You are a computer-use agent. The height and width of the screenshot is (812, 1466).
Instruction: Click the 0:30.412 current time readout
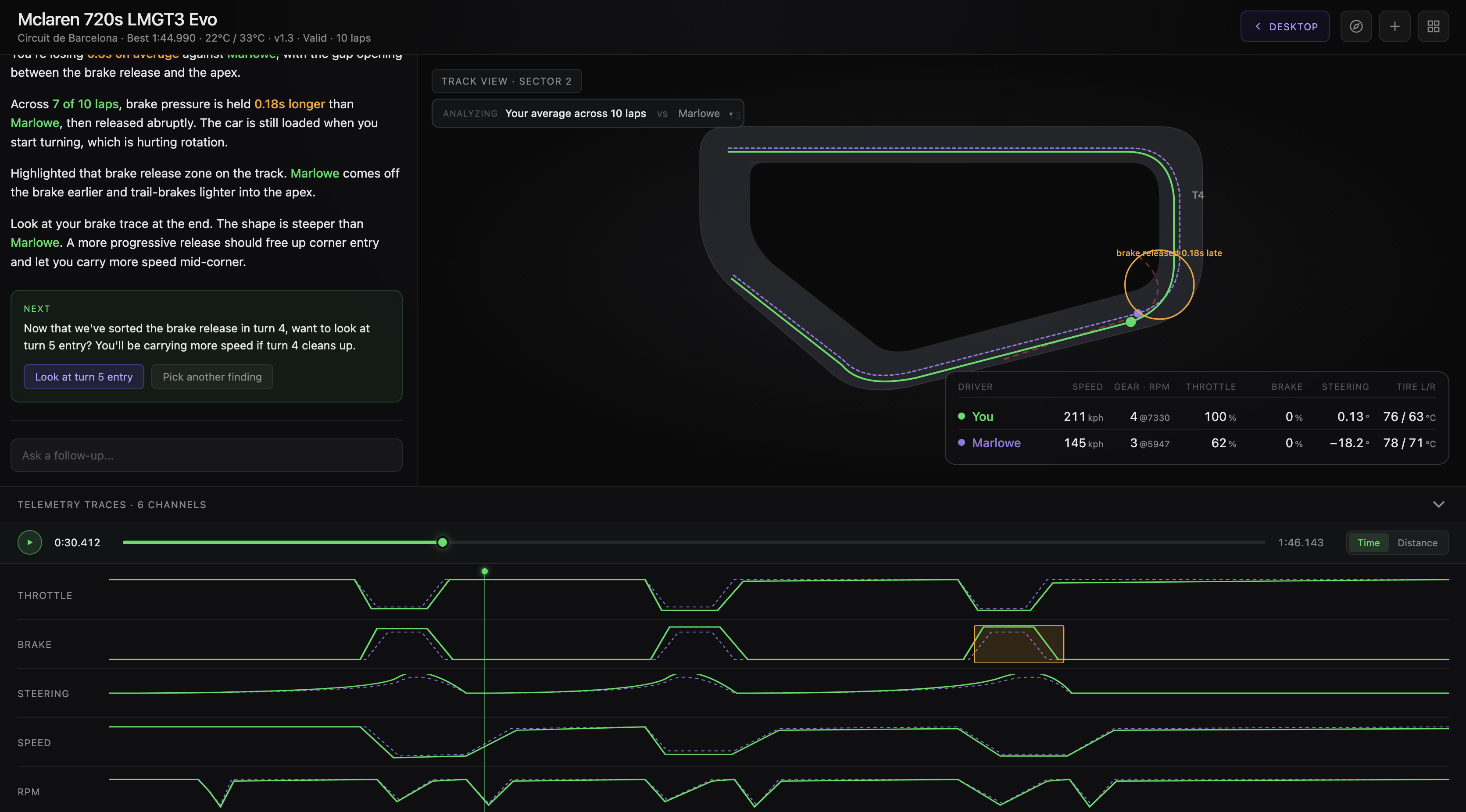[77, 542]
